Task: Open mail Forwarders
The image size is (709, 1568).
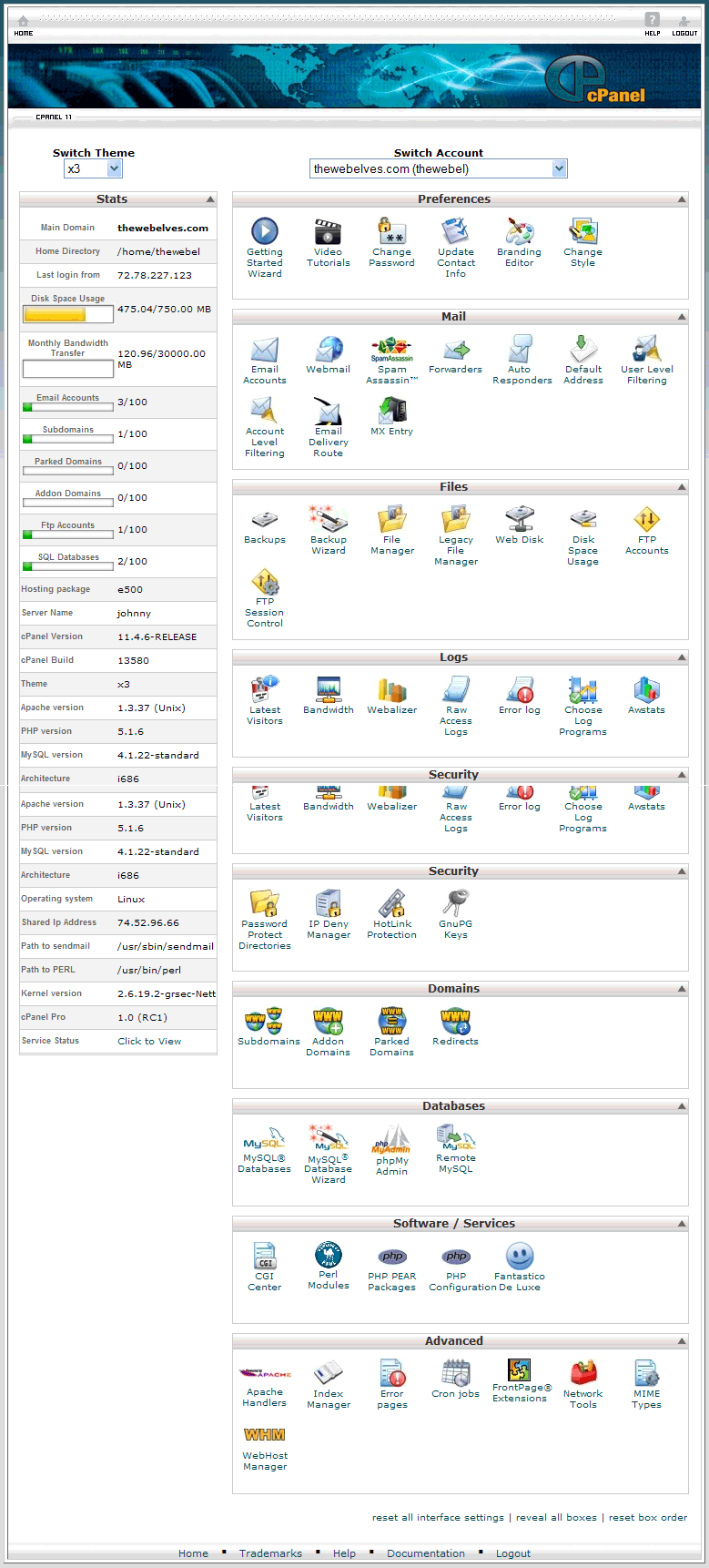Action: (x=456, y=355)
